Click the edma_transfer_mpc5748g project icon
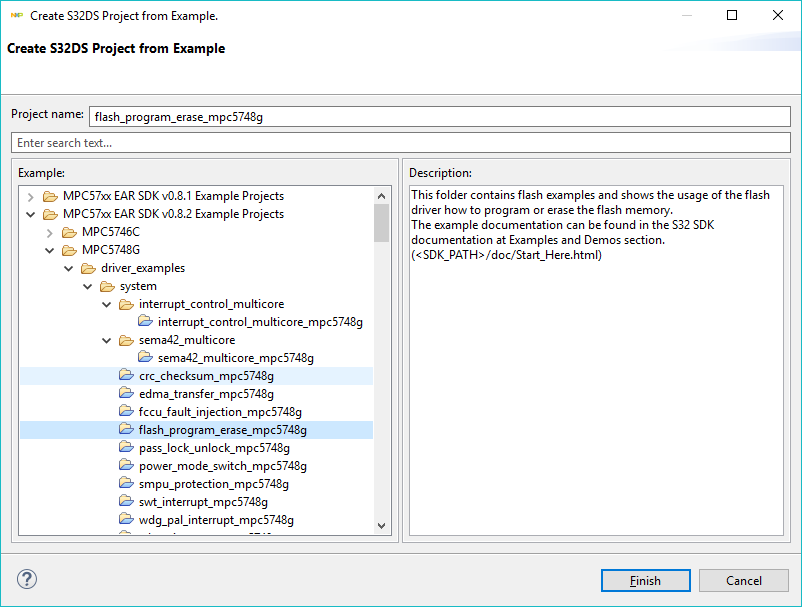Screen dimensions: 802x607 click(126, 394)
